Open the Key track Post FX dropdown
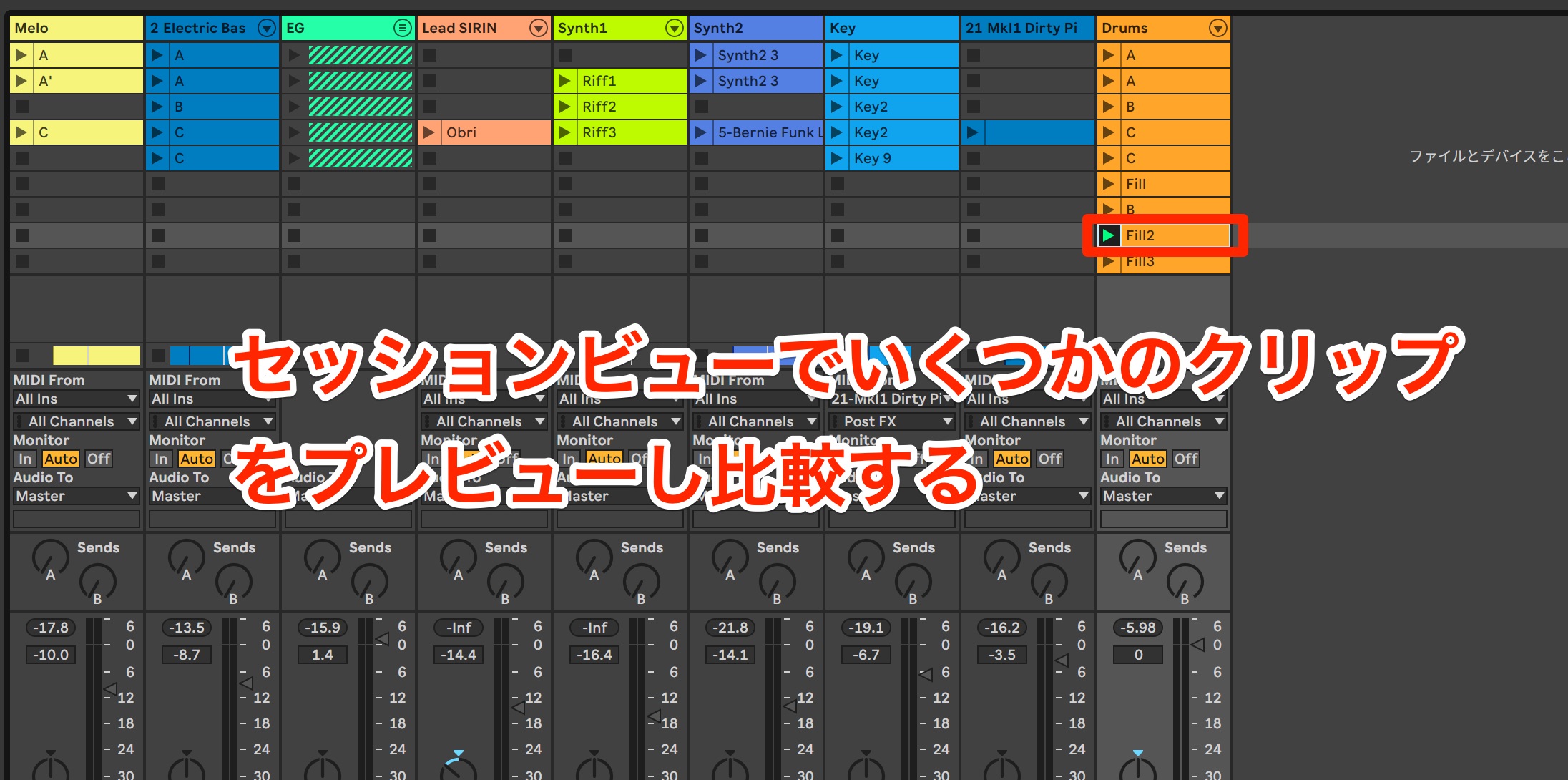The image size is (1568, 780). 892,421
